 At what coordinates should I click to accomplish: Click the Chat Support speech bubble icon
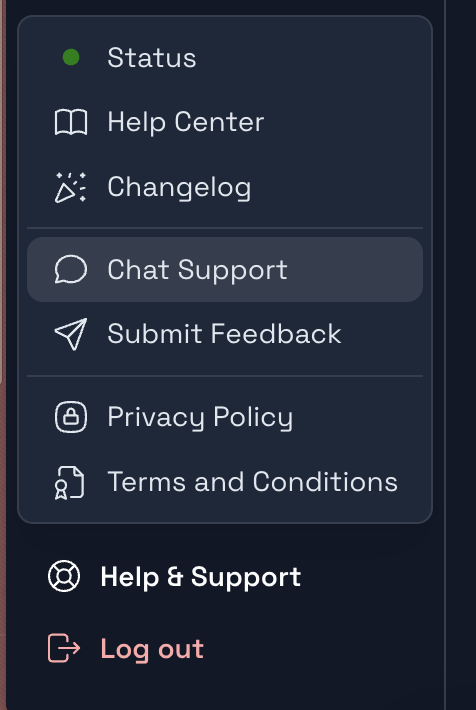(x=71, y=269)
